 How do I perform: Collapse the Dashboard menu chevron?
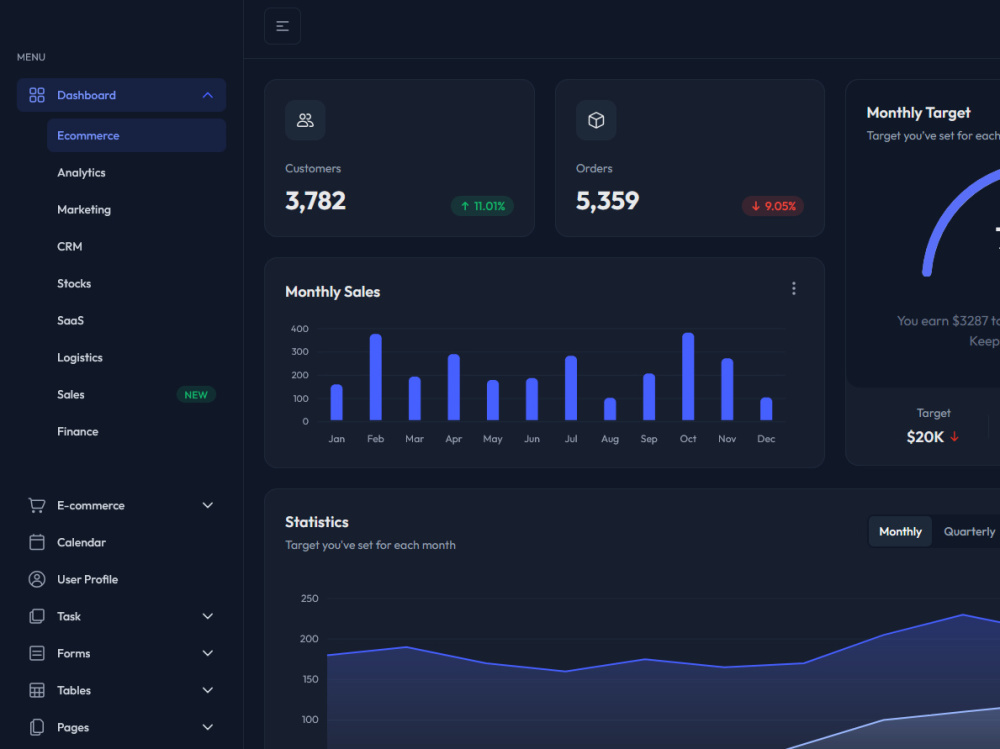tap(207, 95)
